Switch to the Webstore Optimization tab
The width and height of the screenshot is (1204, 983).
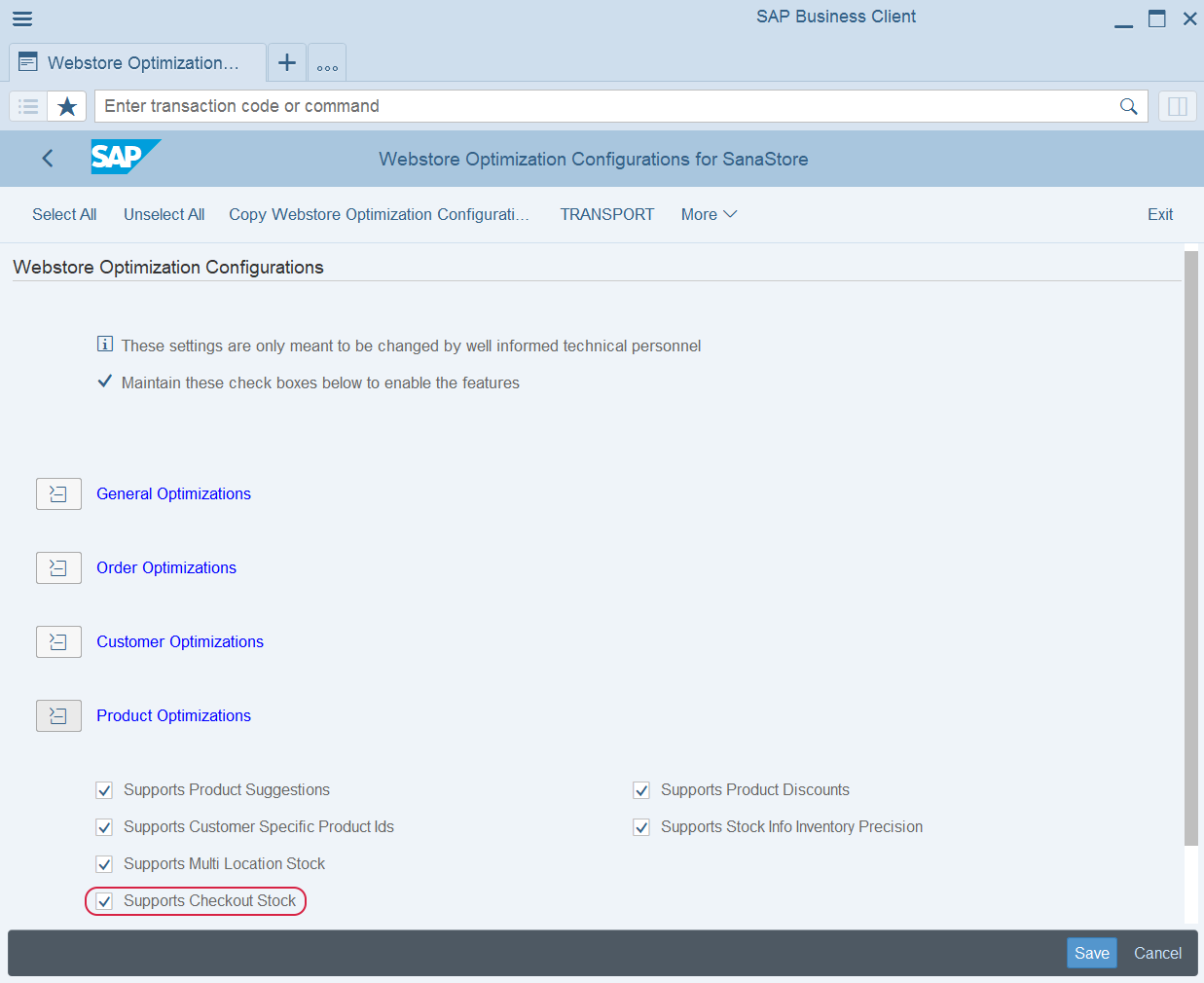click(x=137, y=63)
